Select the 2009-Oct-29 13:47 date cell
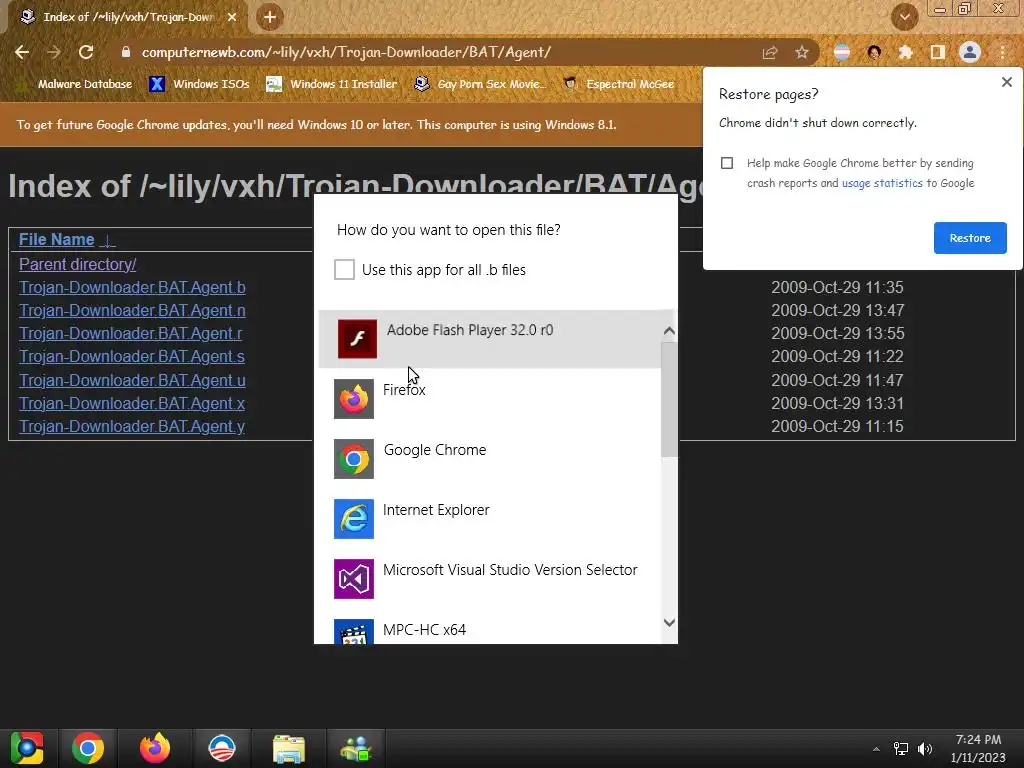Image resolution: width=1024 pixels, height=768 pixels. coord(837,310)
